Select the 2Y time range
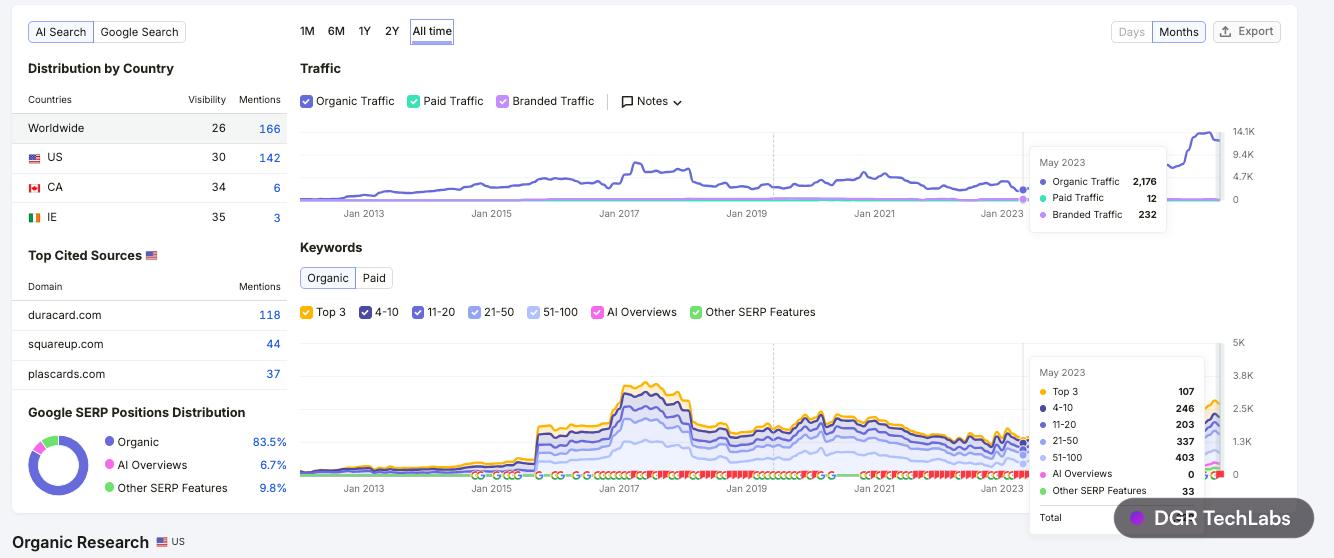 pos(392,31)
